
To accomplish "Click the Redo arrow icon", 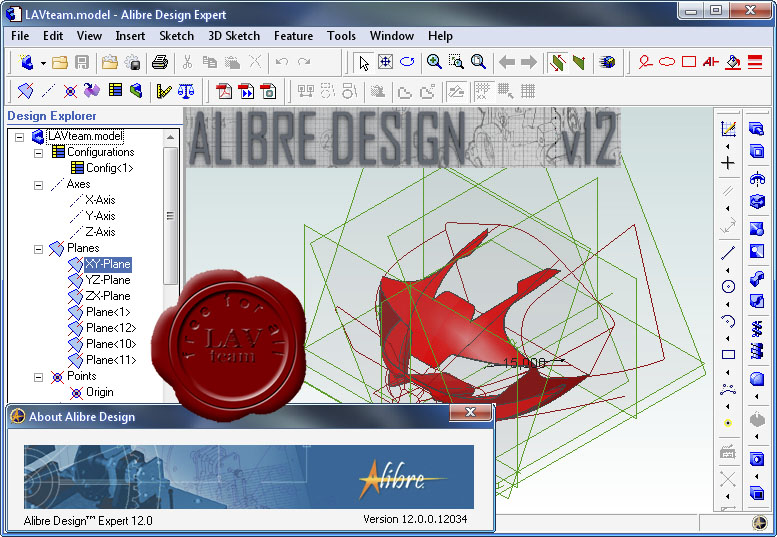I will coord(304,62).
